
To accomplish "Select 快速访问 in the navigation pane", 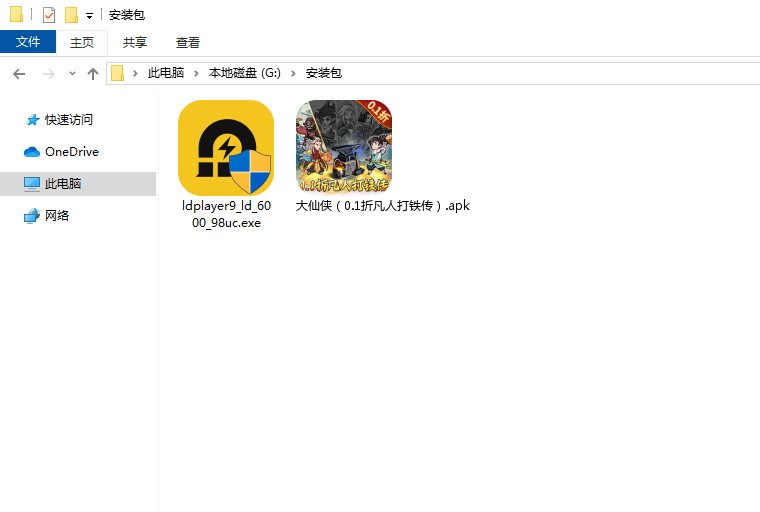I will coord(69,120).
